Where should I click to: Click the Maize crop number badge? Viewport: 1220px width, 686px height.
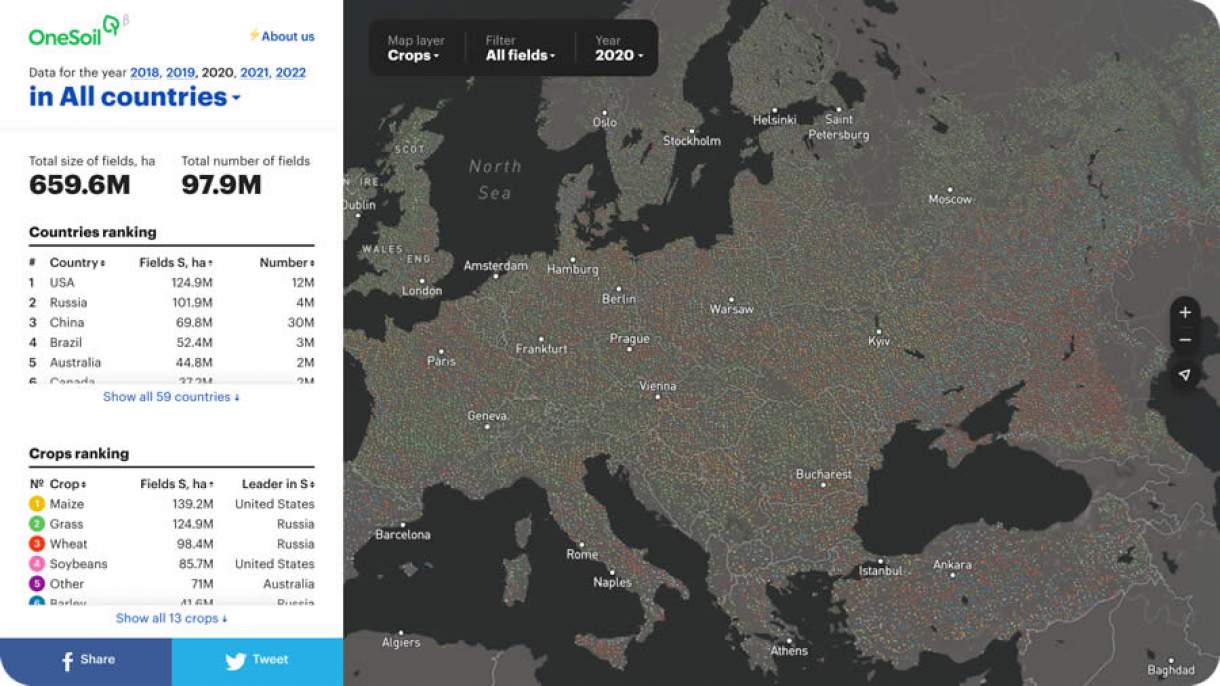coord(37,504)
